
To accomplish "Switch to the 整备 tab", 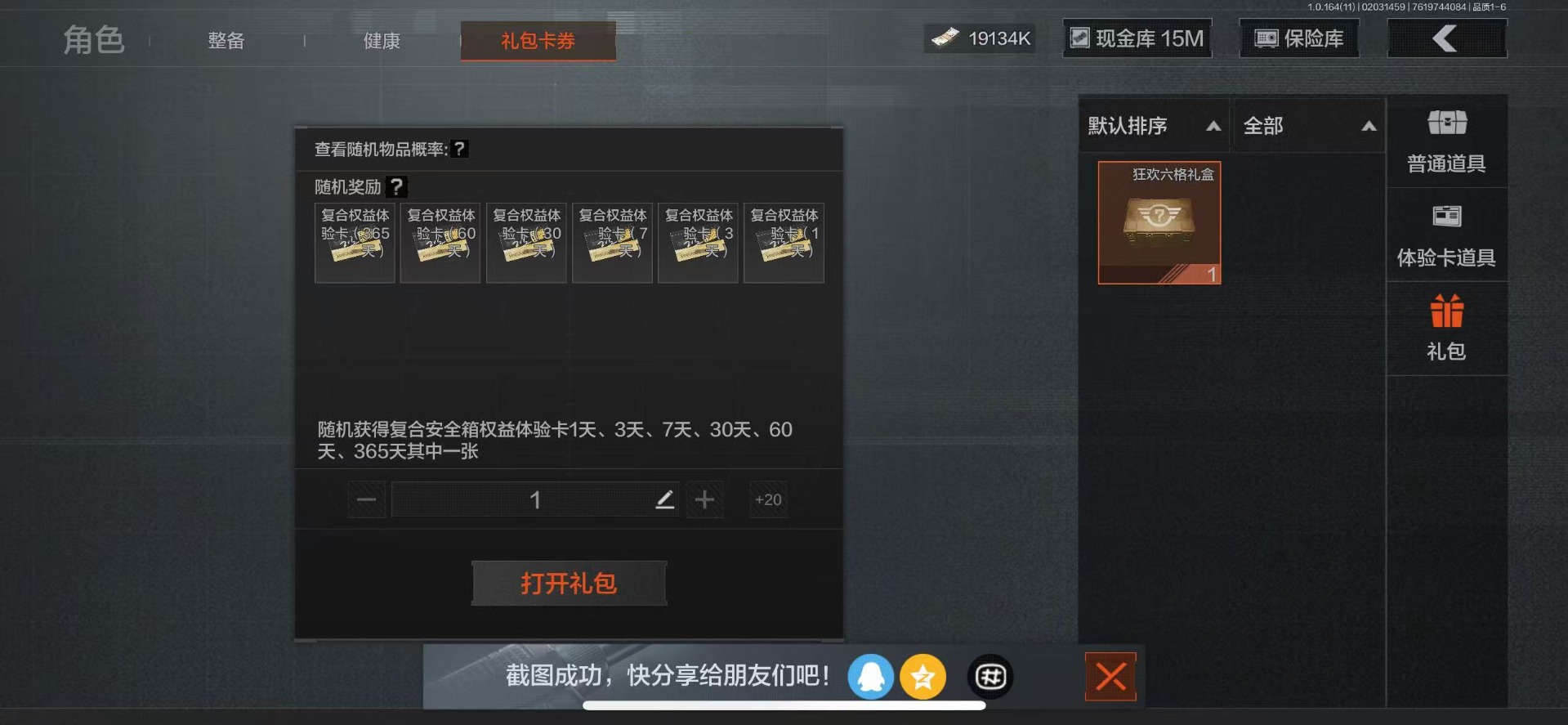I will coord(226,41).
